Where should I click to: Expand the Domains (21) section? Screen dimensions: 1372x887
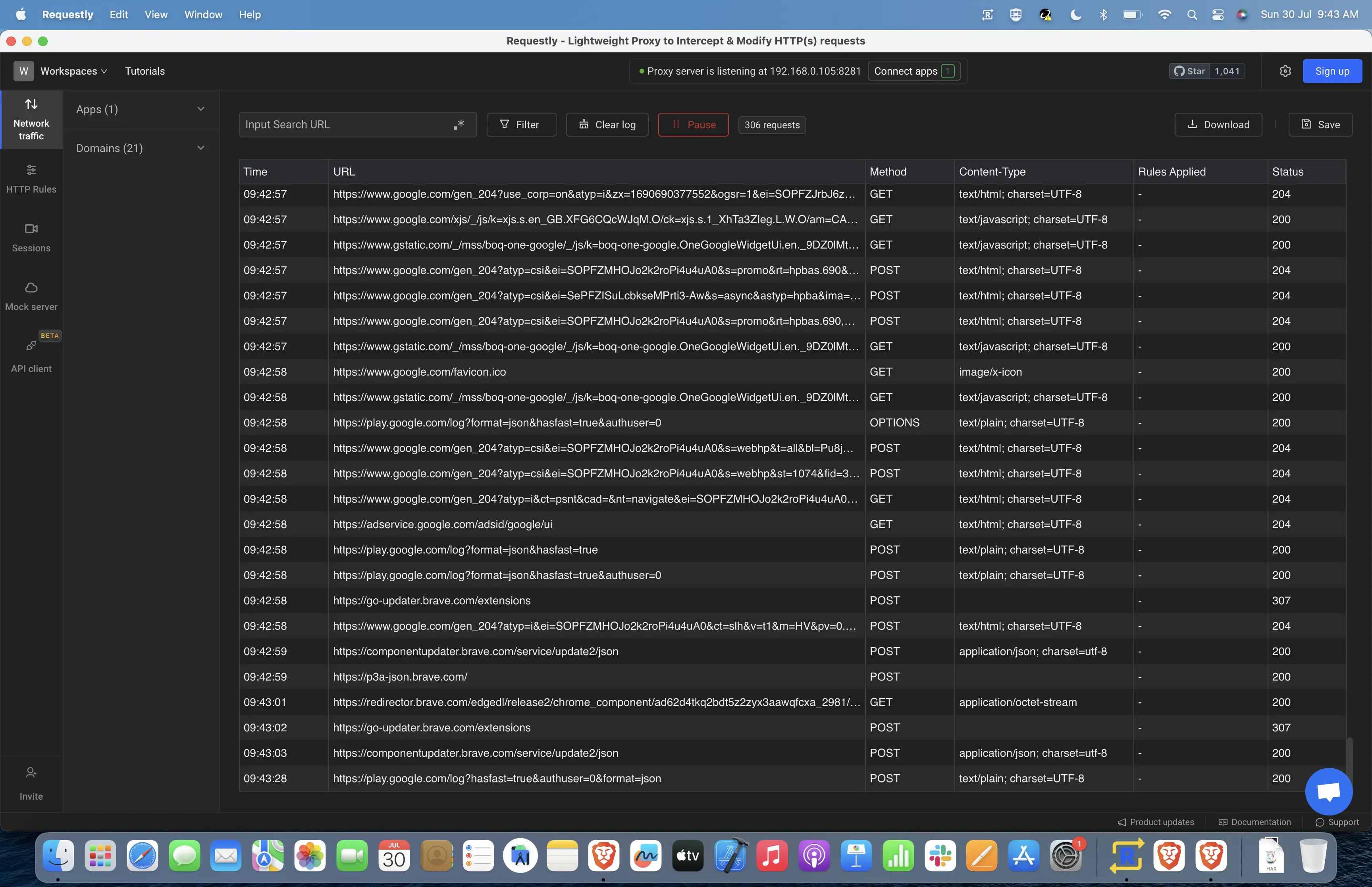[141, 148]
